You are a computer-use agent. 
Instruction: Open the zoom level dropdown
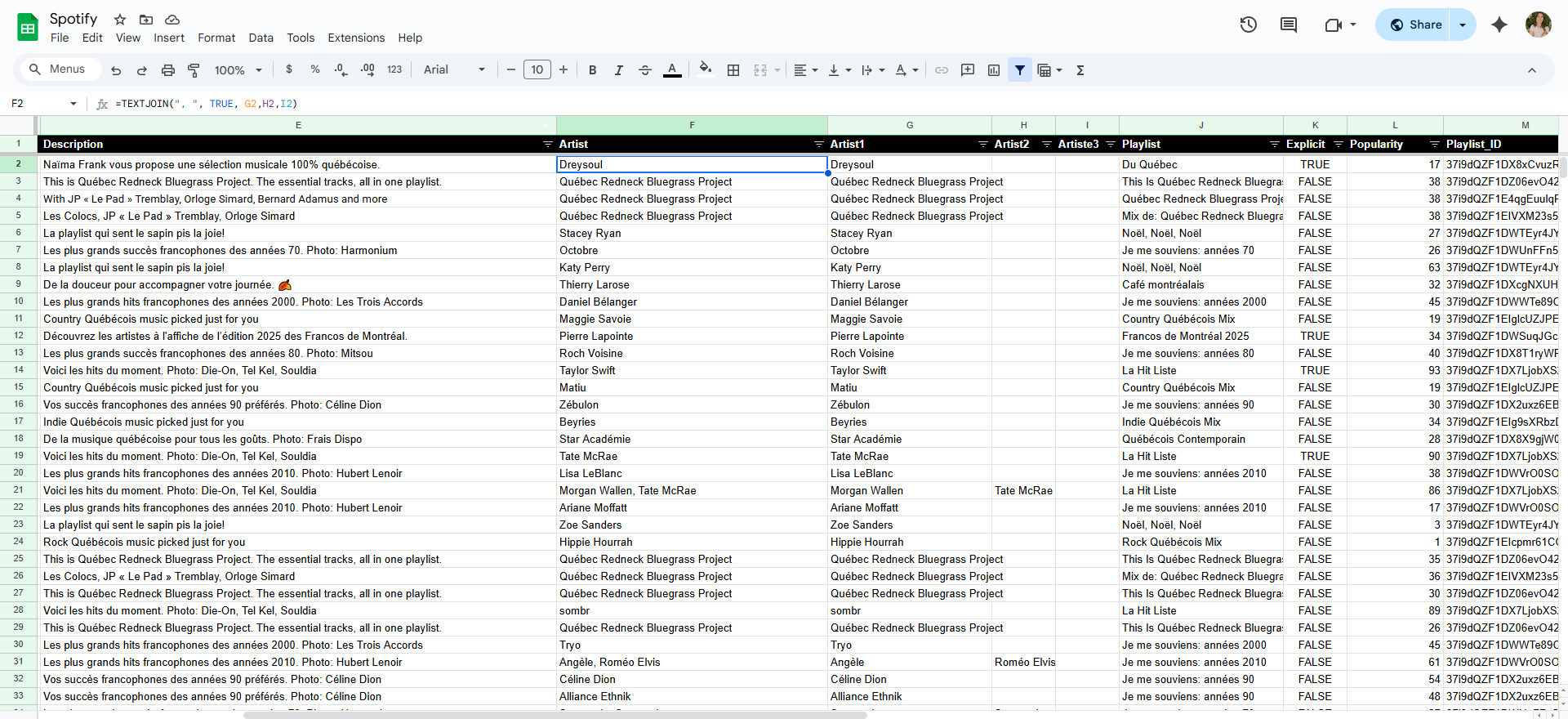click(238, 70)
